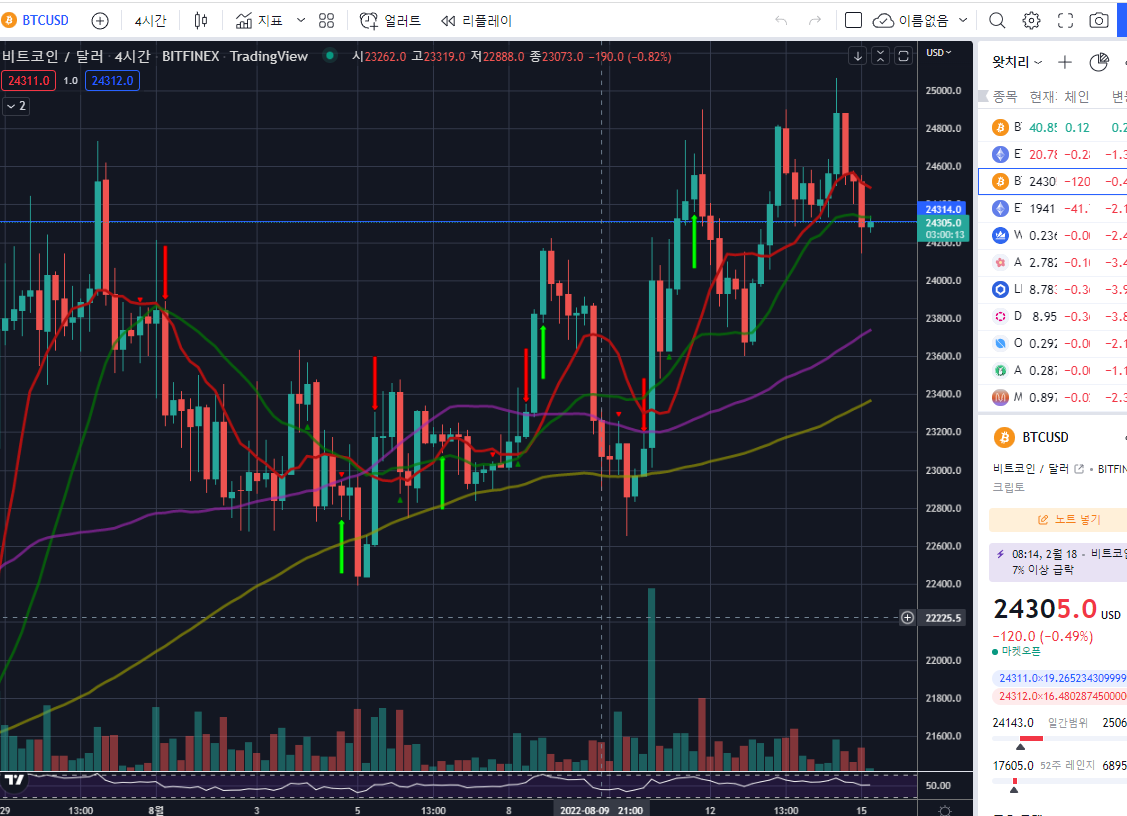Click the TradingView logo on the chart
The height and width of the screenshot is (816, 1127).
pos(14,781)
